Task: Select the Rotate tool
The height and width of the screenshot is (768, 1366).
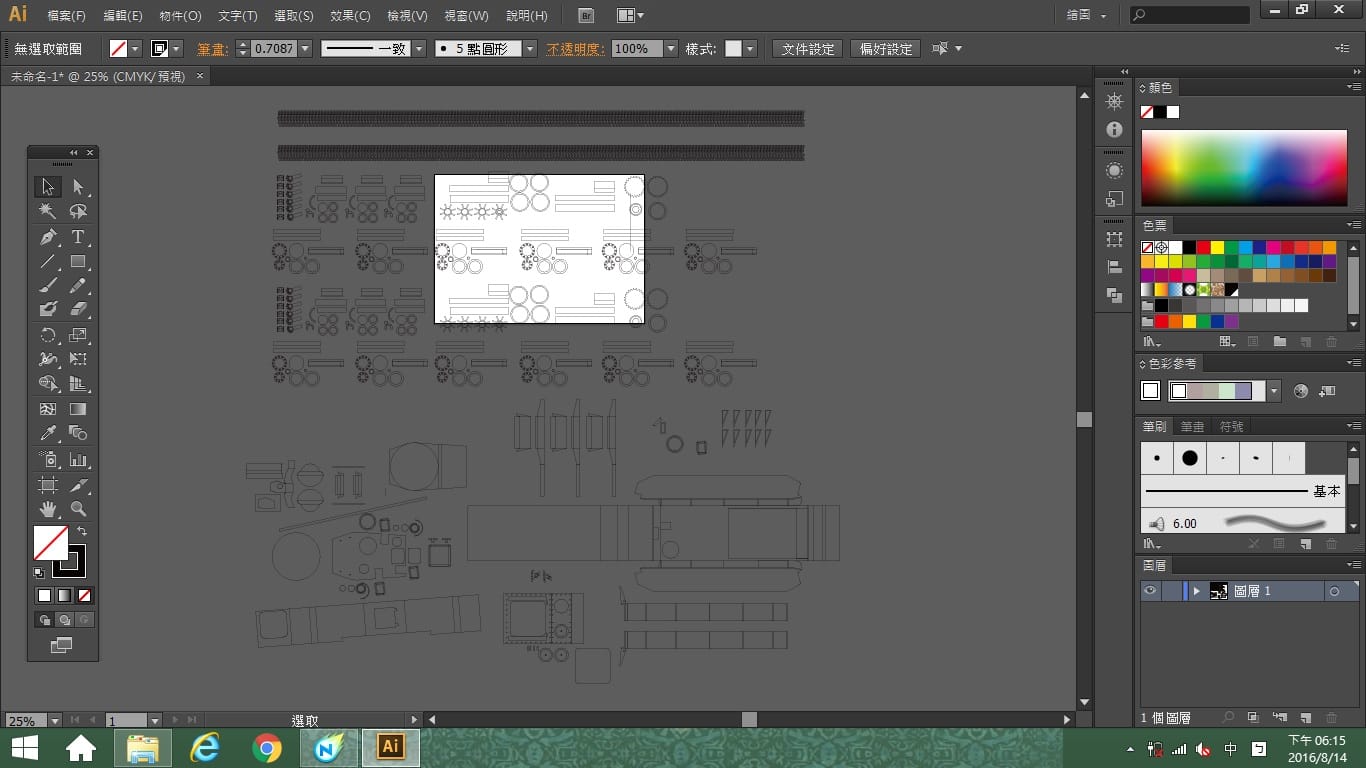Action: (x=47, y=335)
